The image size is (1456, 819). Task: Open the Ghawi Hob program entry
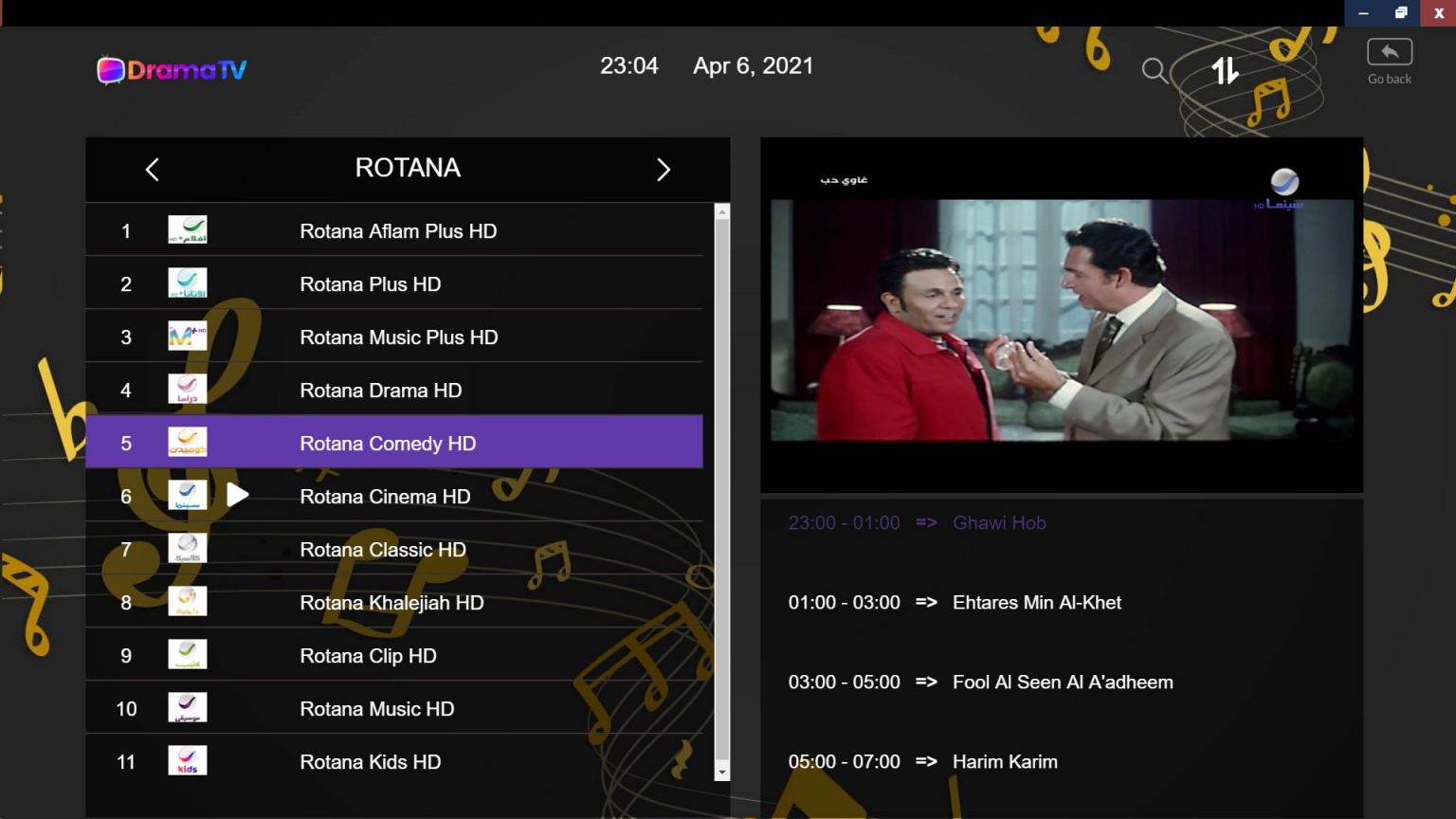click(999, 522)
